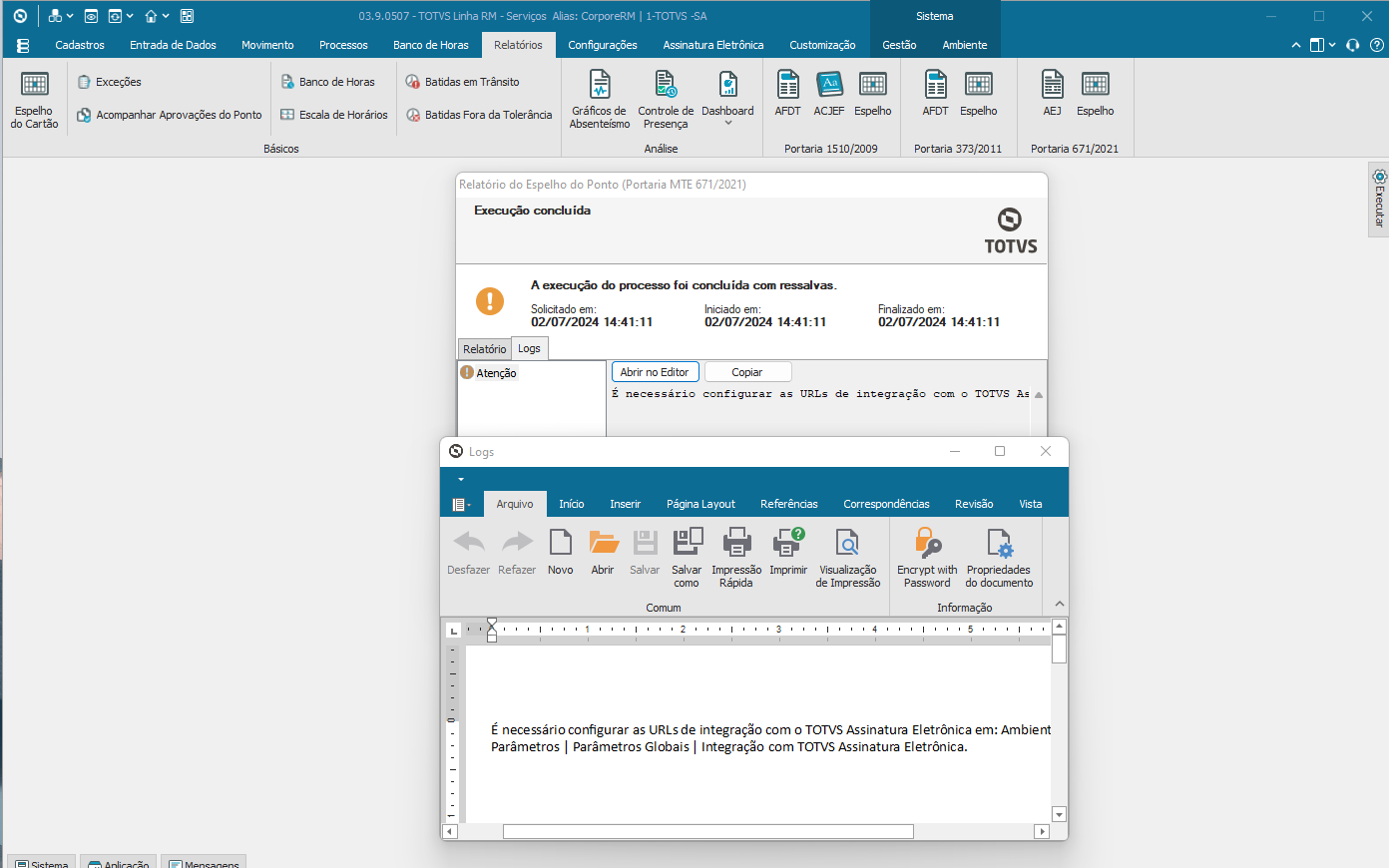Click the Desfazer undo icon
The width and height of the screenshot is (1389, 868).
(468, 552)
